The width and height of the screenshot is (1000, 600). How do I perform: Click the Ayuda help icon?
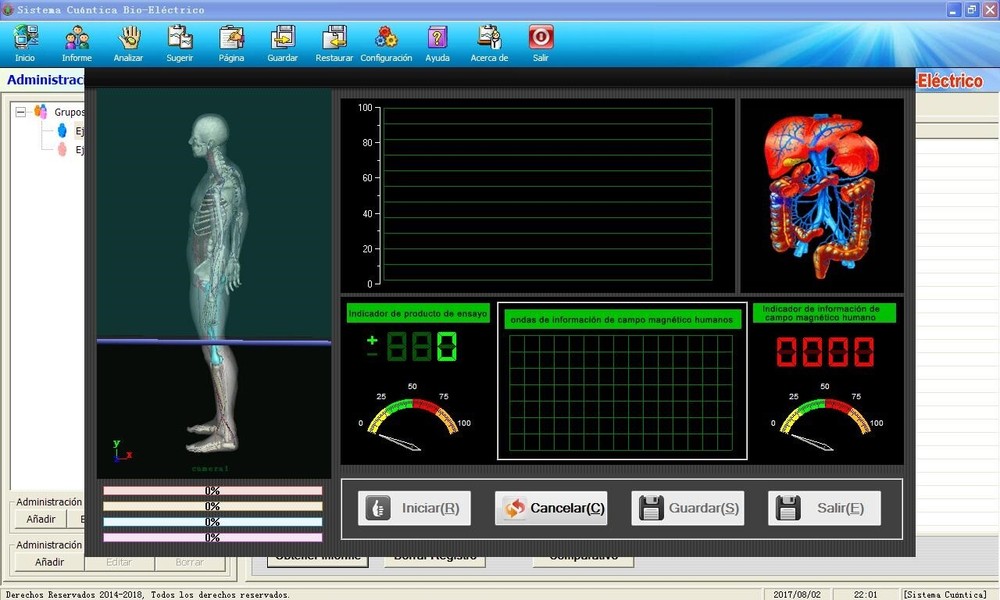438,38
